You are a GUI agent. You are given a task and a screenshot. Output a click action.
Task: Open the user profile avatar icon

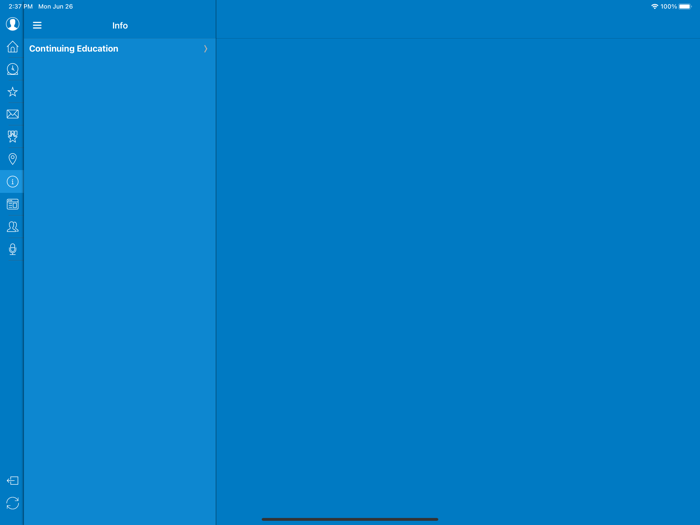[x=12, y=24]
